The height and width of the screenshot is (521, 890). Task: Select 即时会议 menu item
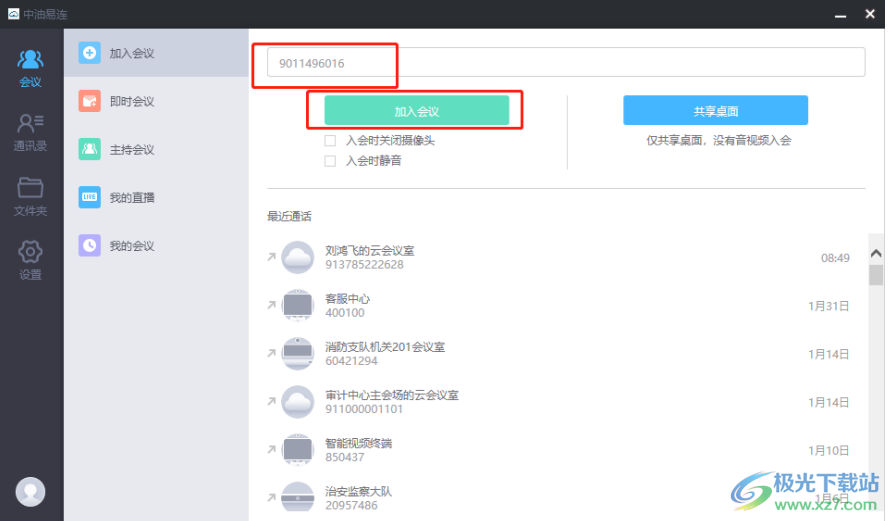click(156, 101)
